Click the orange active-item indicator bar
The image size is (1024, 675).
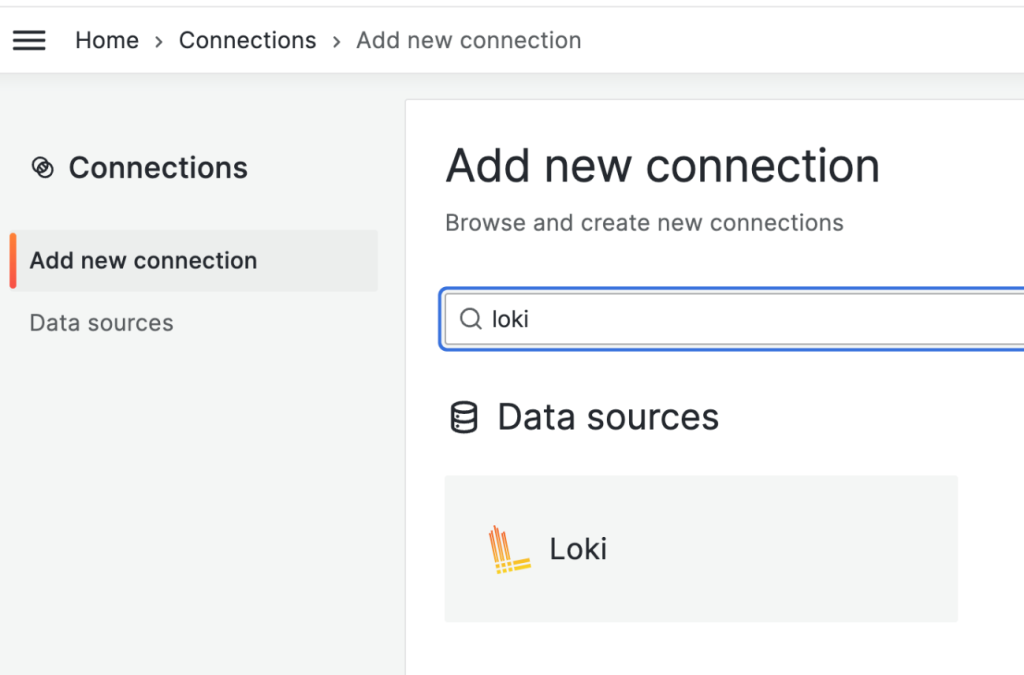click(x=13, y=261)
